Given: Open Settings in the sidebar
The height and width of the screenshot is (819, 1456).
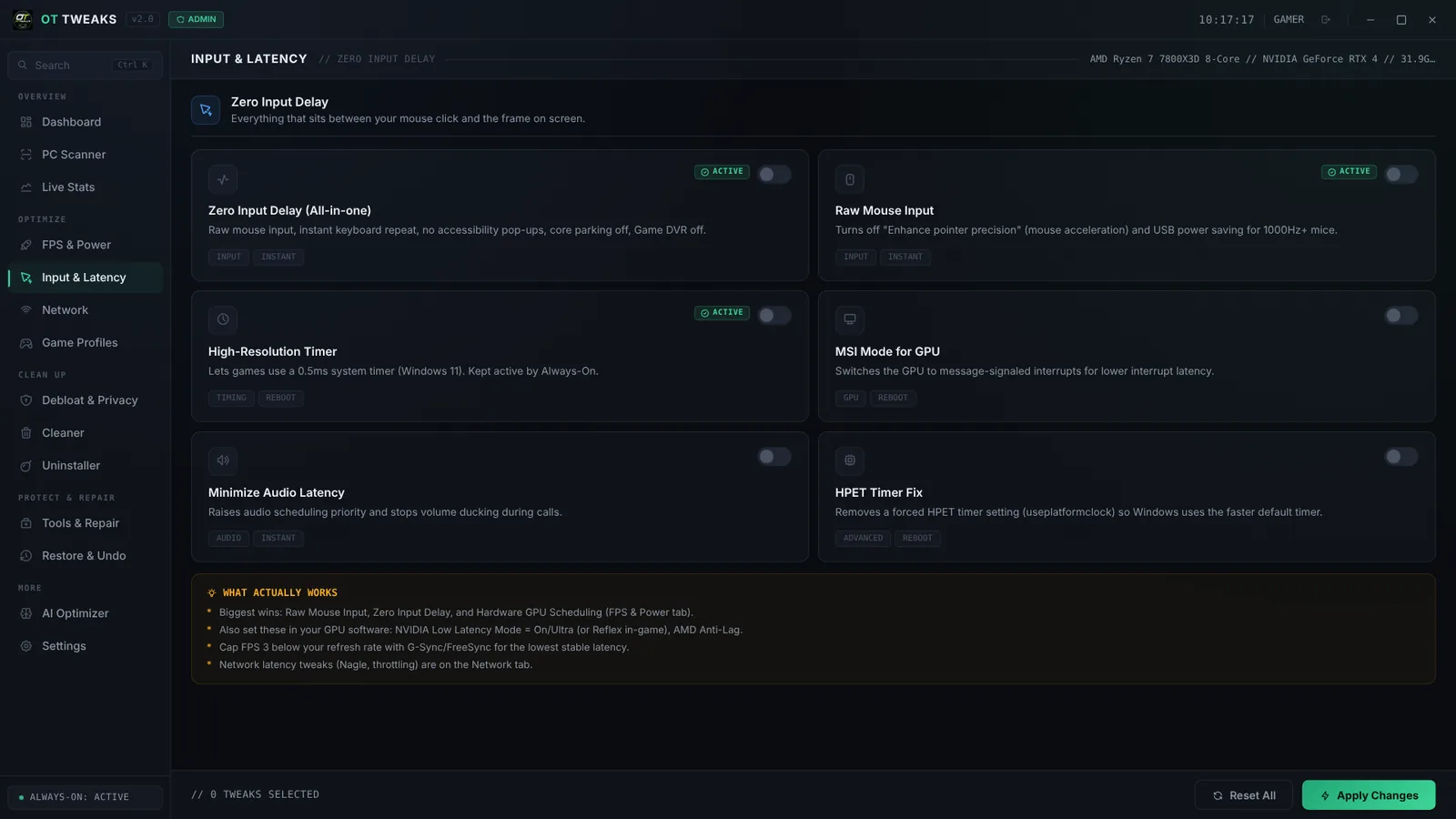Looking at the screenshot, I should tap(86, 646).
